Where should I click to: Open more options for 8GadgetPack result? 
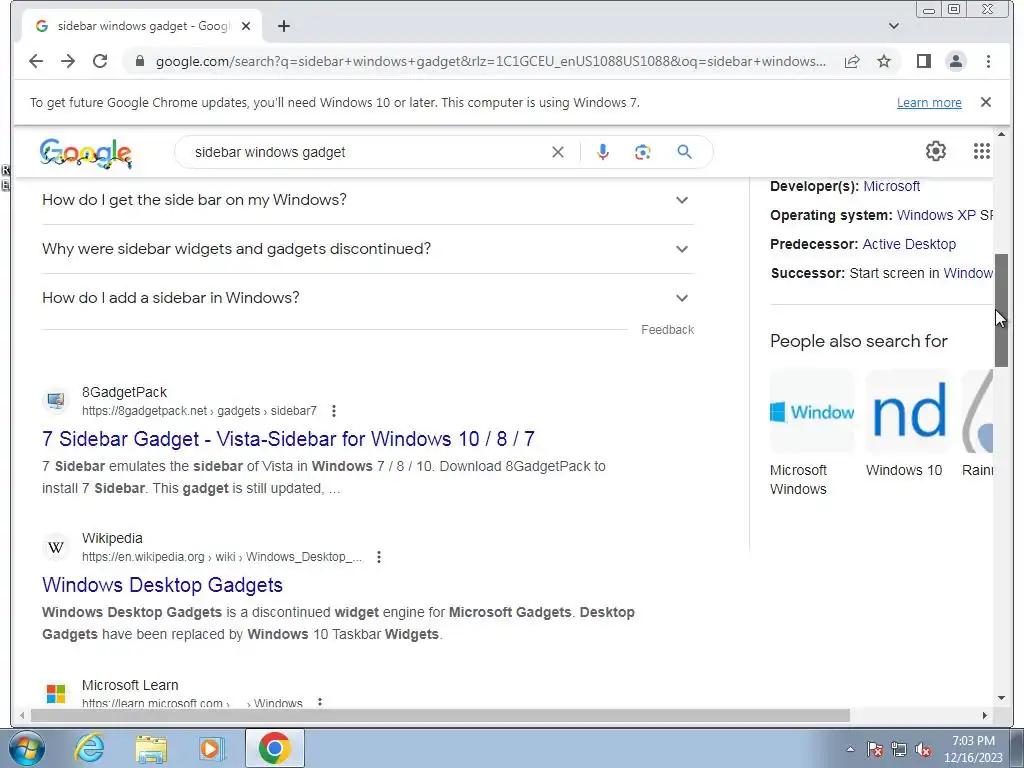334,411
